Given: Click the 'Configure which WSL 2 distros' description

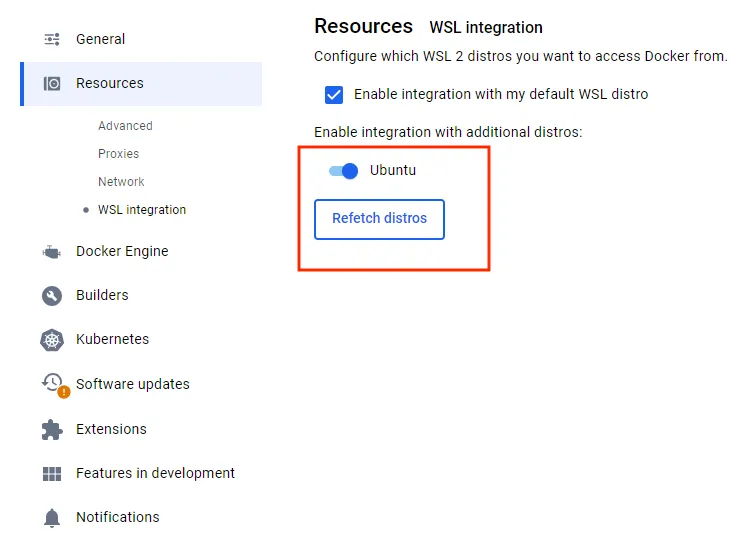Looking at the screenshot, I should pos(521,56).
